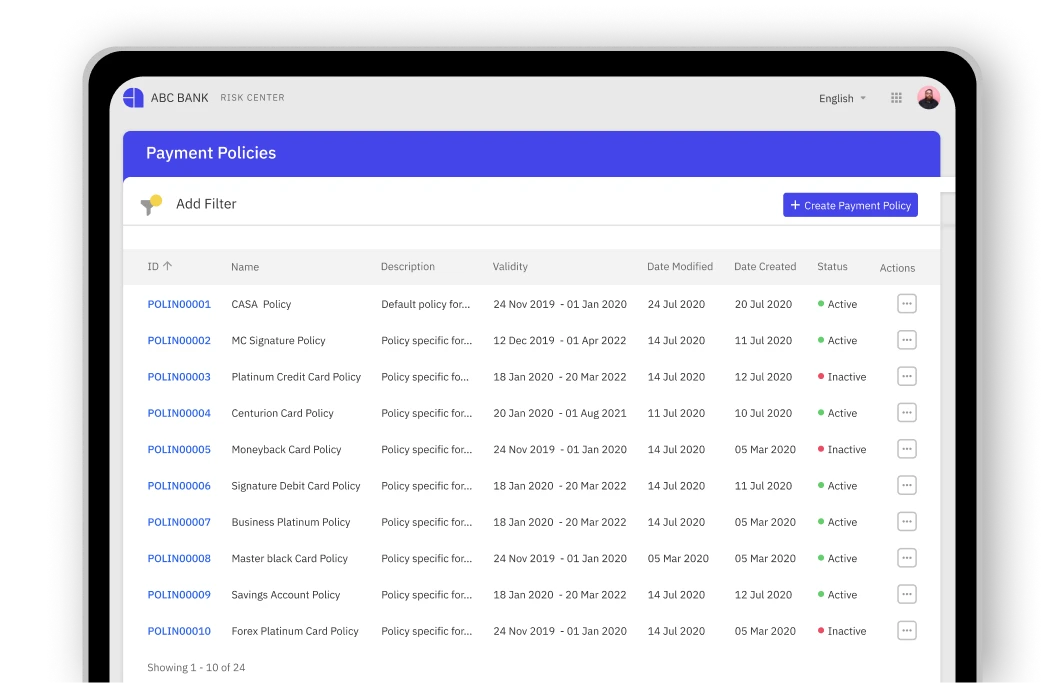Click the Status column header
This screenshot has width=1062, height=683.
coord(832,266)
